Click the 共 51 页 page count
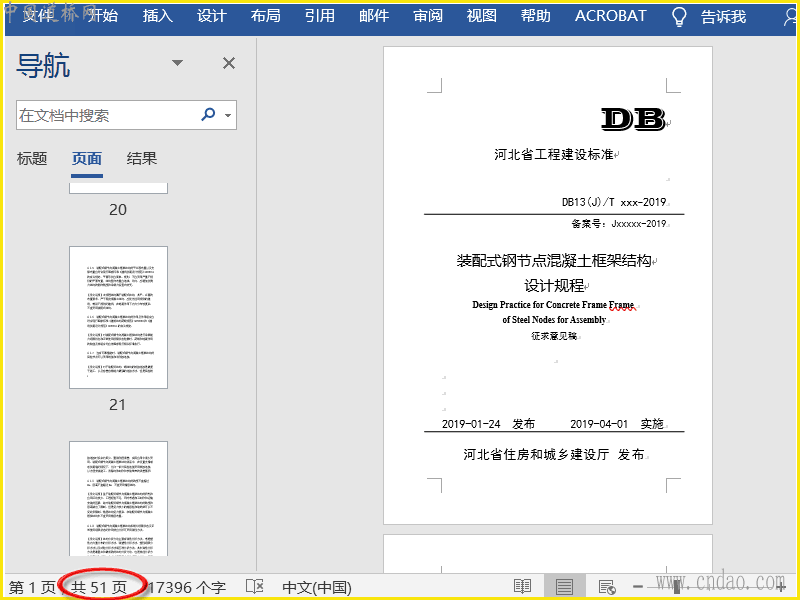 [x=99, y=588]
